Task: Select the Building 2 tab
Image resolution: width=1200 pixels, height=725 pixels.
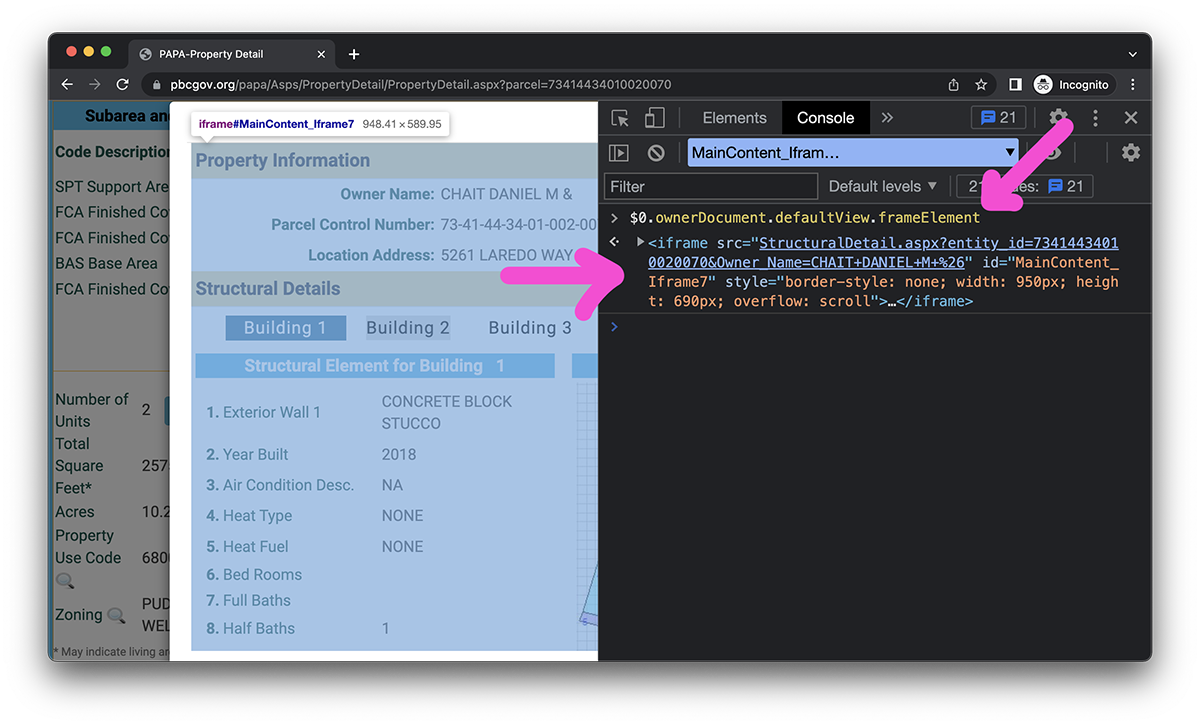Action: (x=408, y=328)
